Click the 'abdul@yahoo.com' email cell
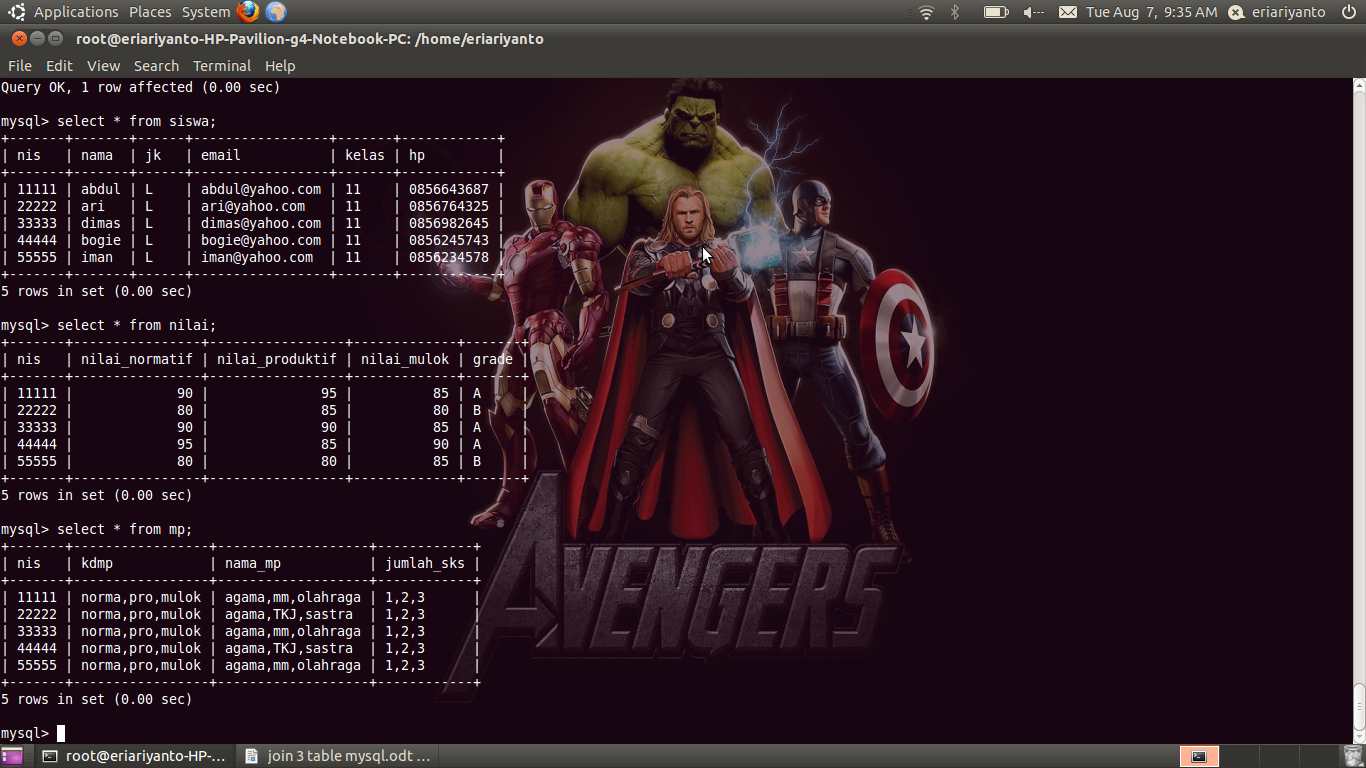 (x=261, y=189)
